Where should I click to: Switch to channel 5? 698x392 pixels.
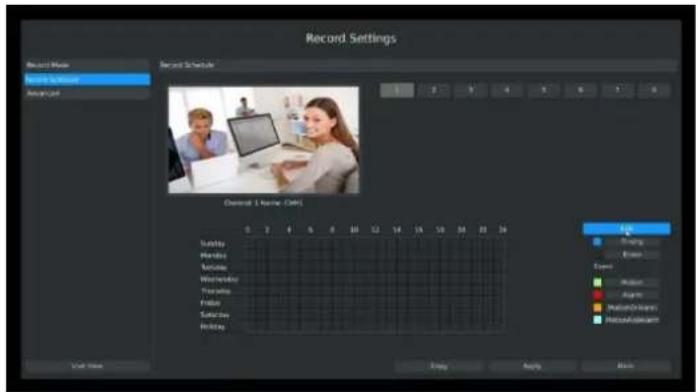544,90
